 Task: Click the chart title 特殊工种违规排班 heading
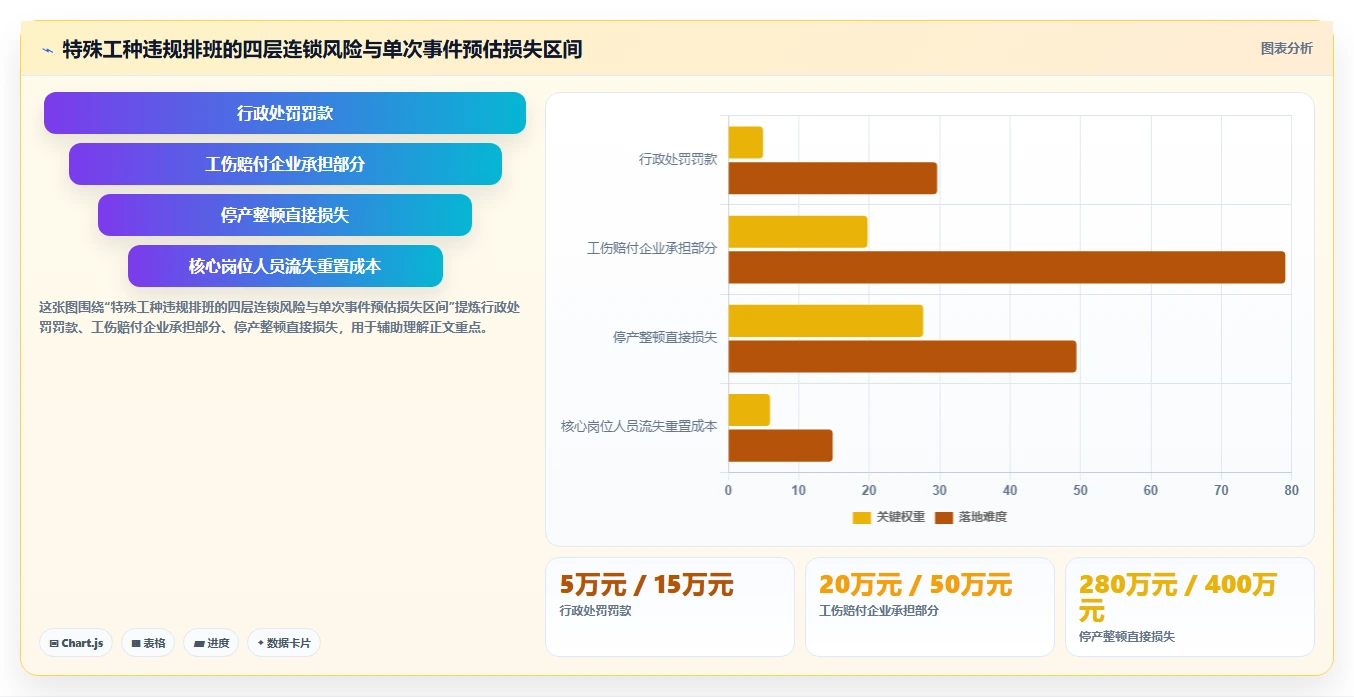tap(322, 49)
